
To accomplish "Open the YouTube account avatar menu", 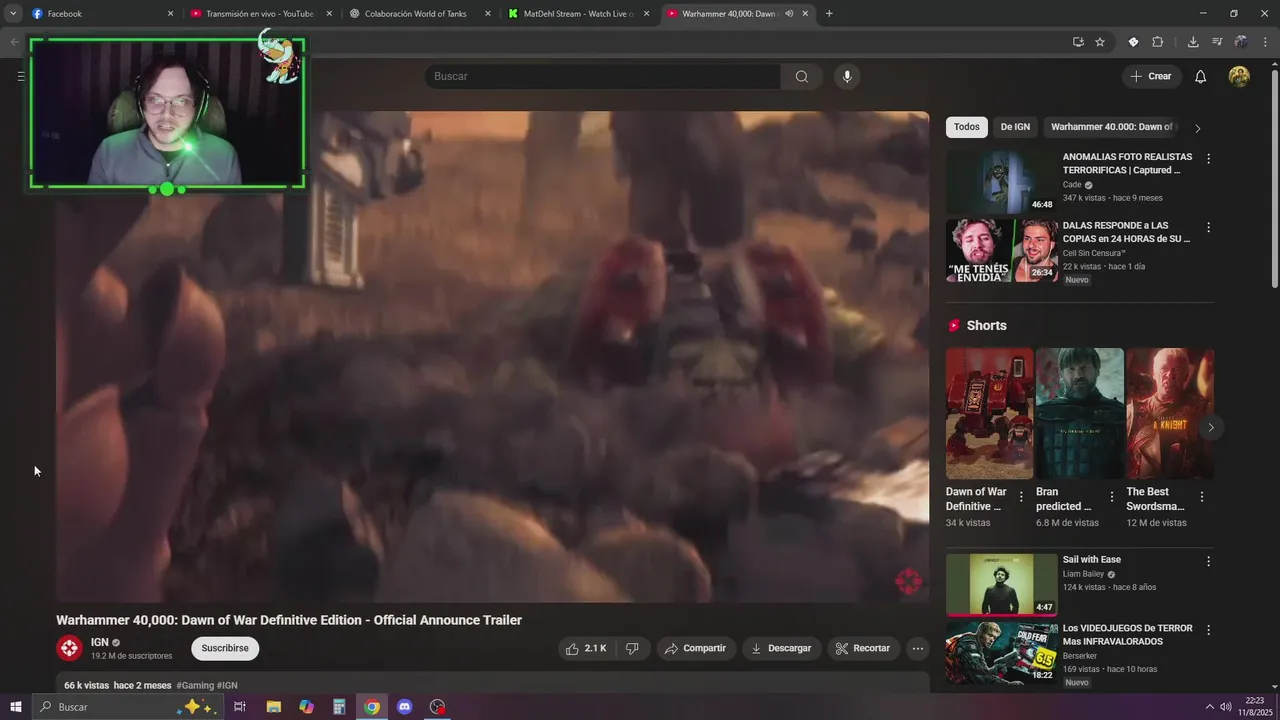I will tap(1239, 77).
